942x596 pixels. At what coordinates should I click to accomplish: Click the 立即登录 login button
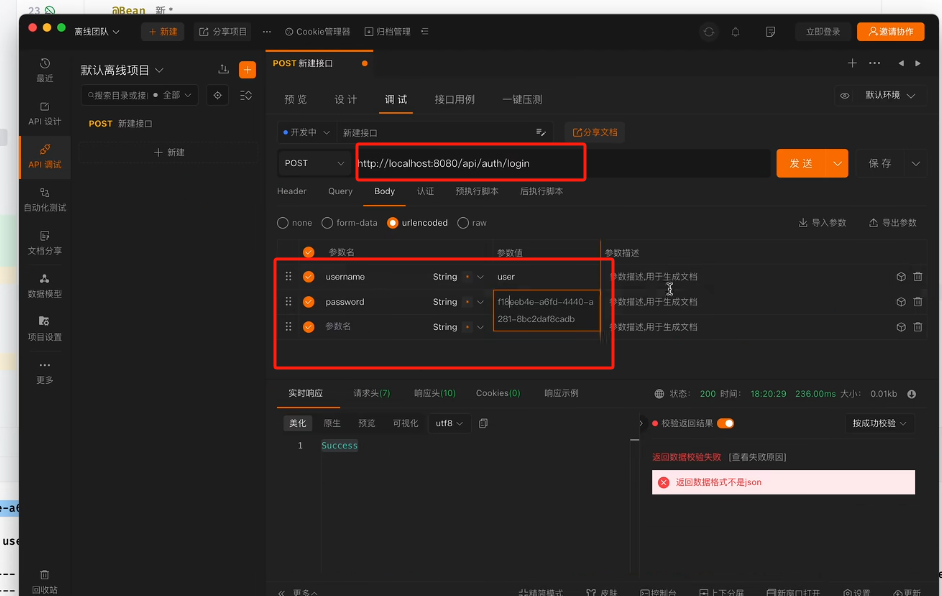[x=823, y=32]
